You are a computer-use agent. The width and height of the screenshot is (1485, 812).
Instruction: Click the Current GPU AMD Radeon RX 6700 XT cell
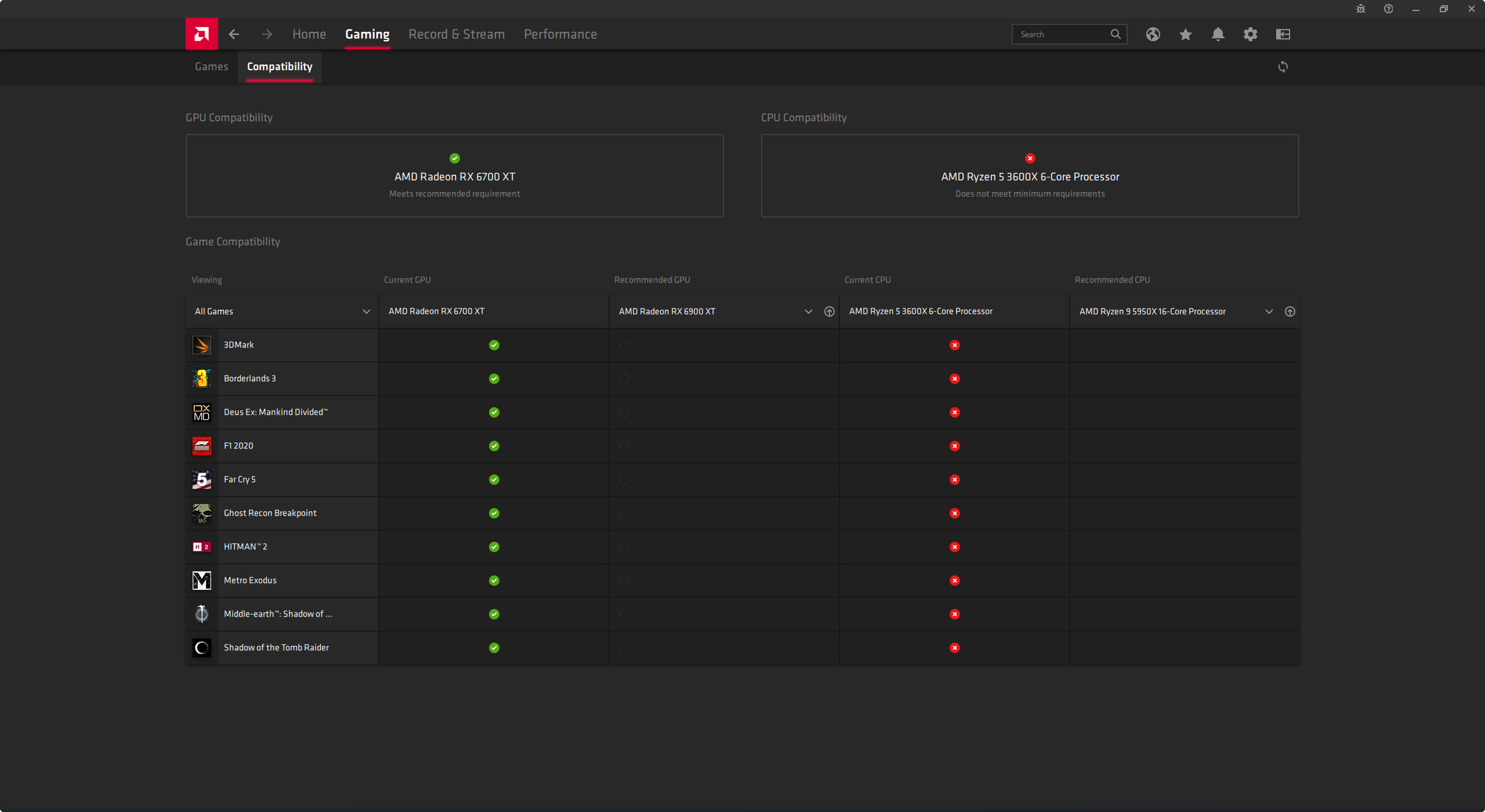pos(494,311)
